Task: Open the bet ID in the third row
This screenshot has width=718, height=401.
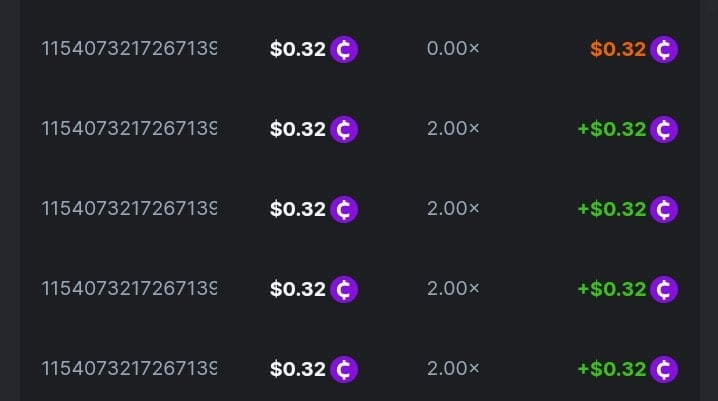Action: pyautogui.click(x=129, y=208)
